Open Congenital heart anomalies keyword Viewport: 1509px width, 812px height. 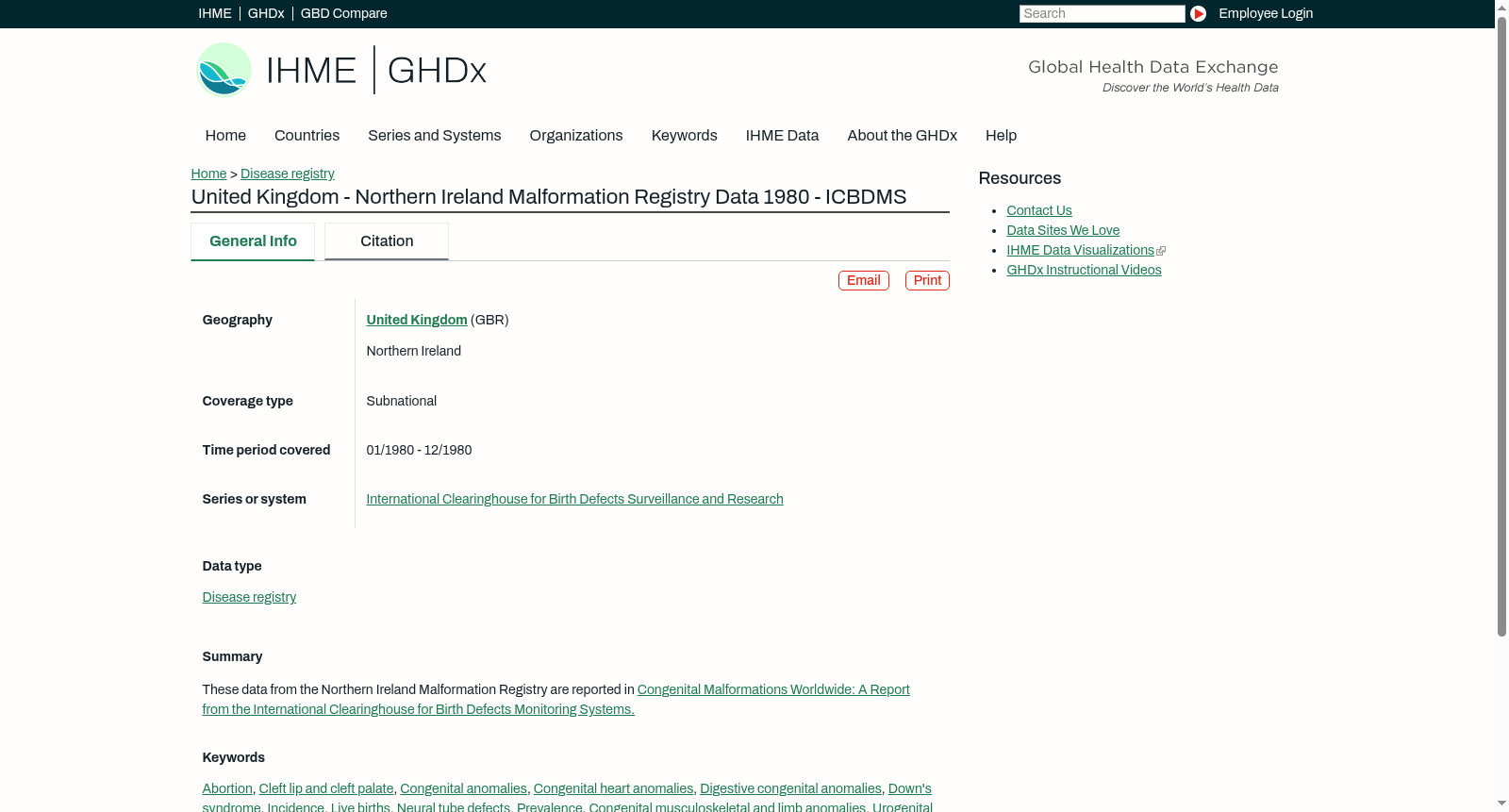[x=613, y=788]
